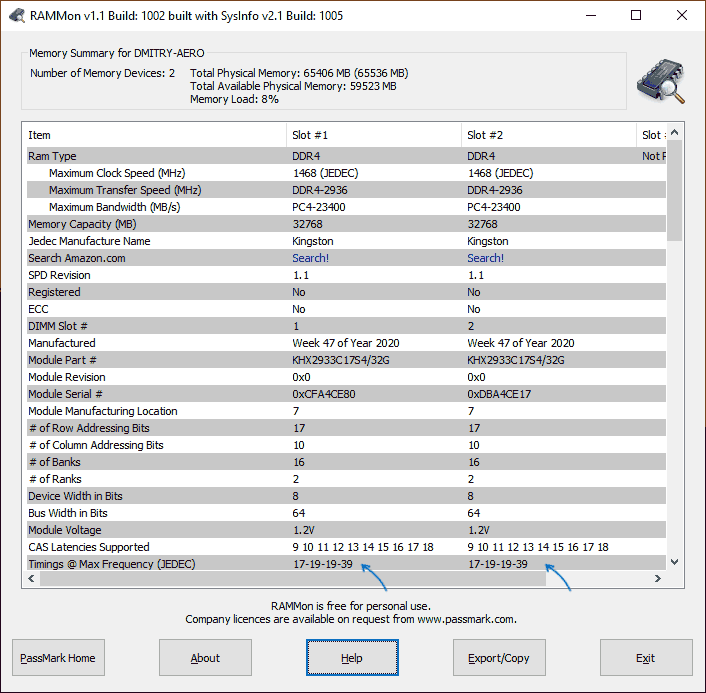
Task: Click Slot #1 1468 (JEDEC) clock value
Action: click(326, 173)
